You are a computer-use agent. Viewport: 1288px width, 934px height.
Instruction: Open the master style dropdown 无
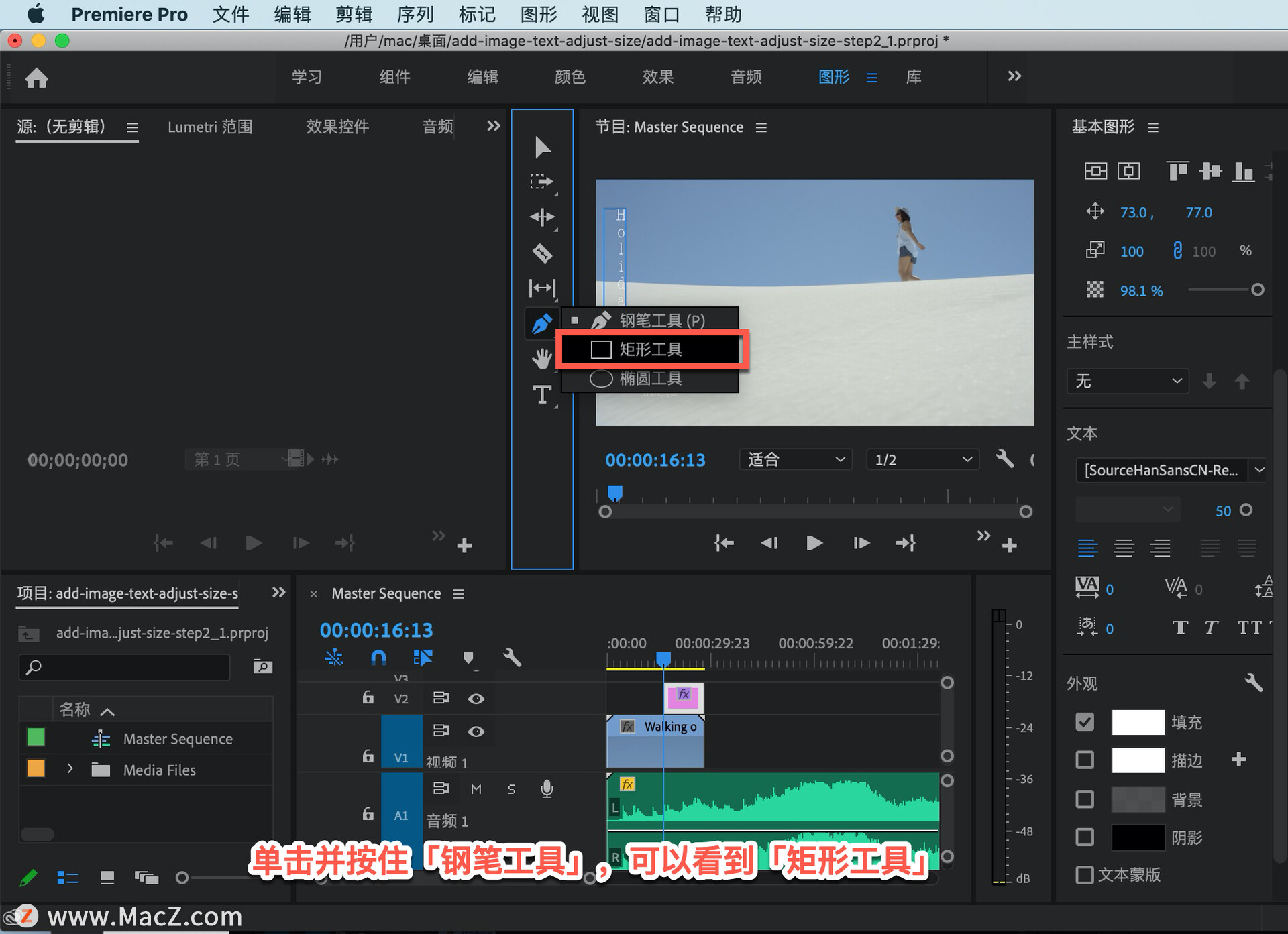pyautogui.click(x=1128, y=381)
